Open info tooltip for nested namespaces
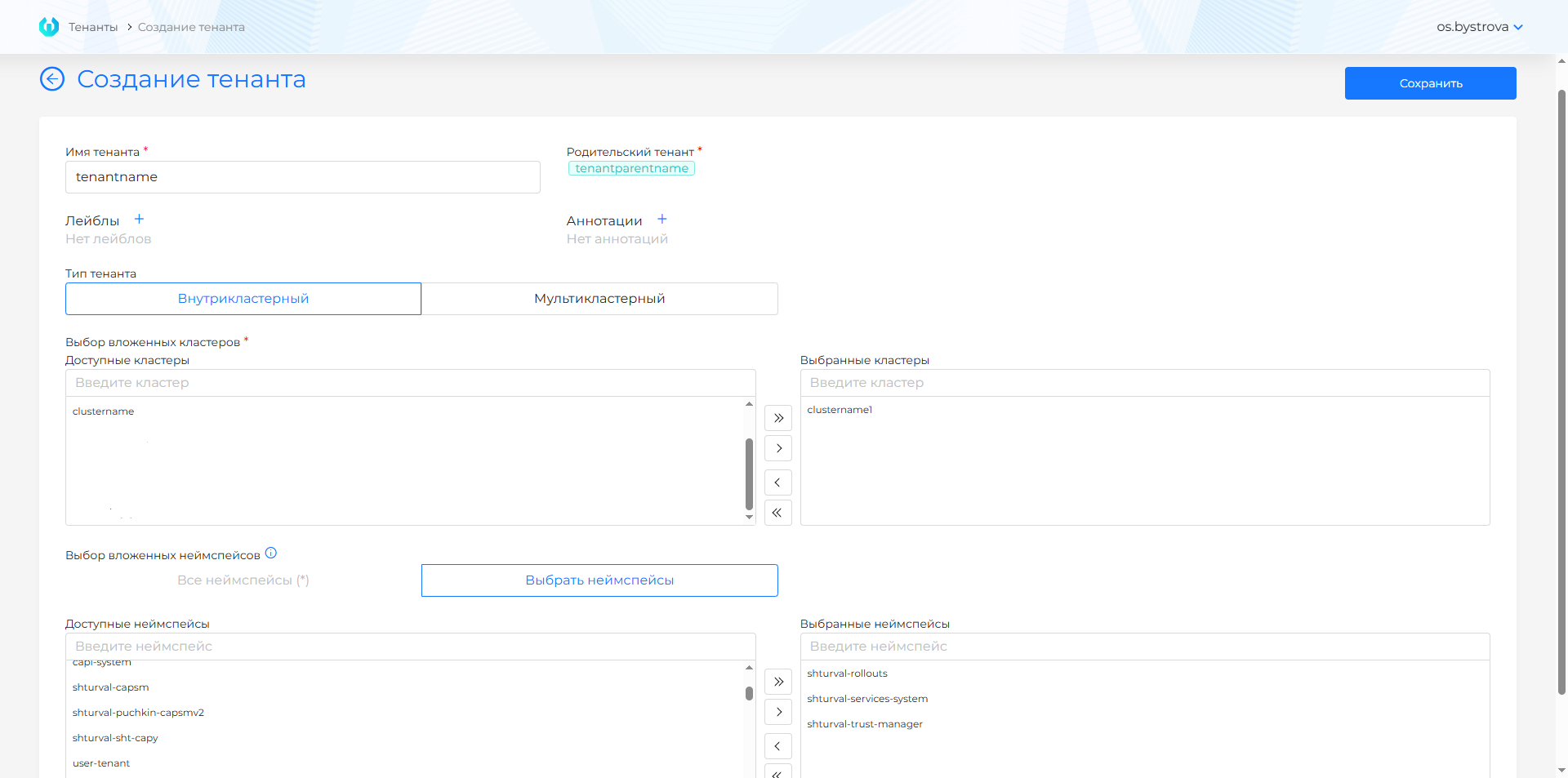This screenshot has width=1568, height=778. (271, 553)
